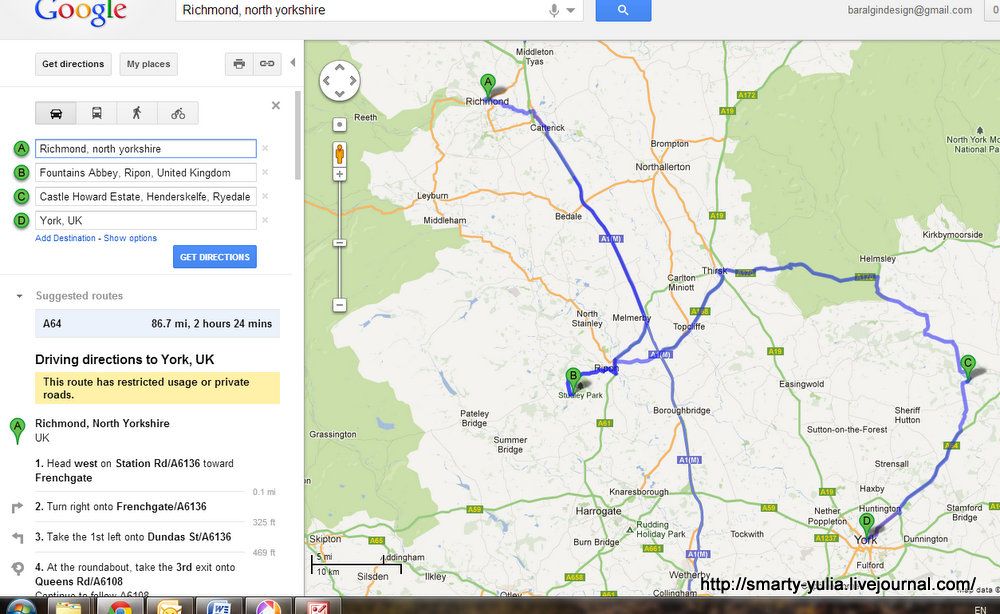Click the turn left arrow icon for step 3

17,537
